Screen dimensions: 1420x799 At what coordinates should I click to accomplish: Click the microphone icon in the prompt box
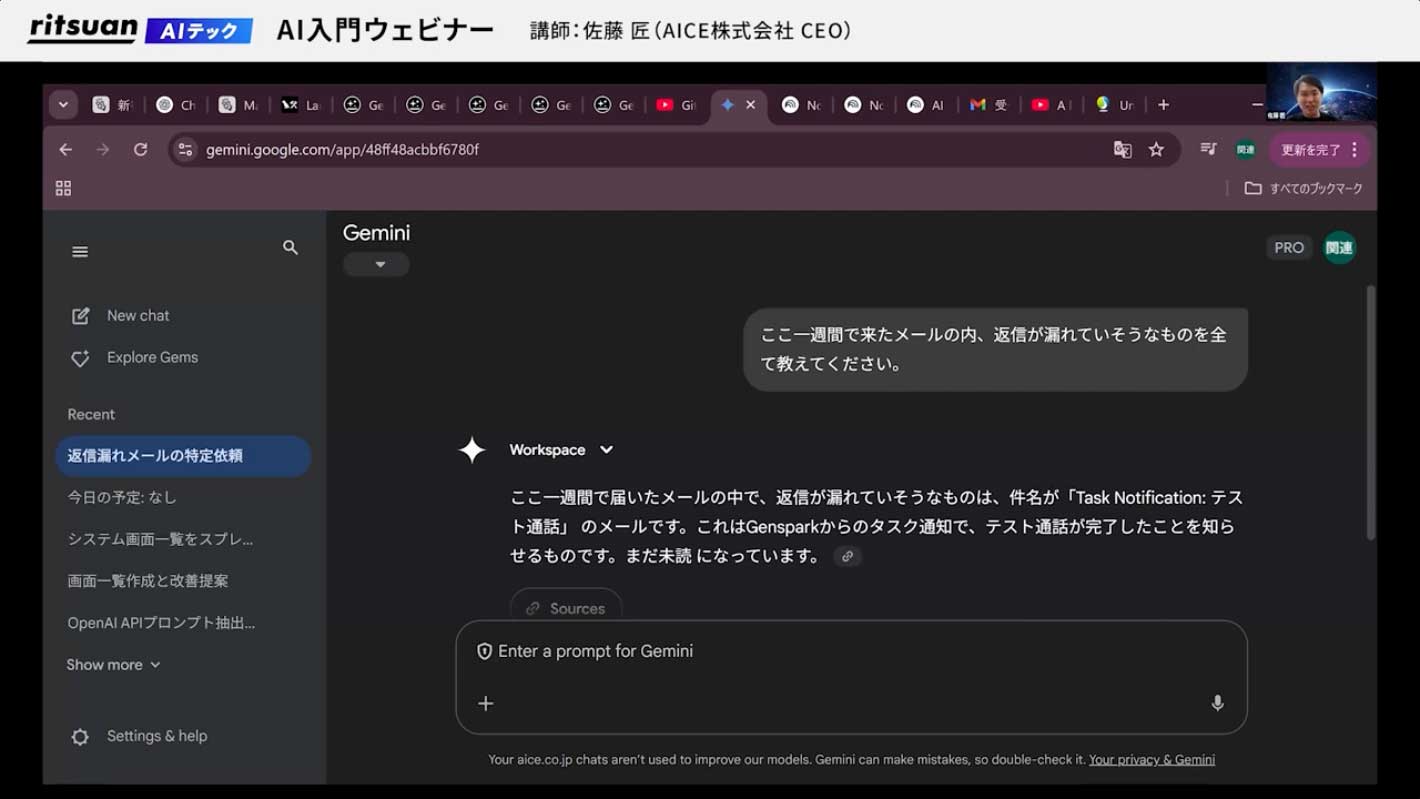(x=1217, y=703)
